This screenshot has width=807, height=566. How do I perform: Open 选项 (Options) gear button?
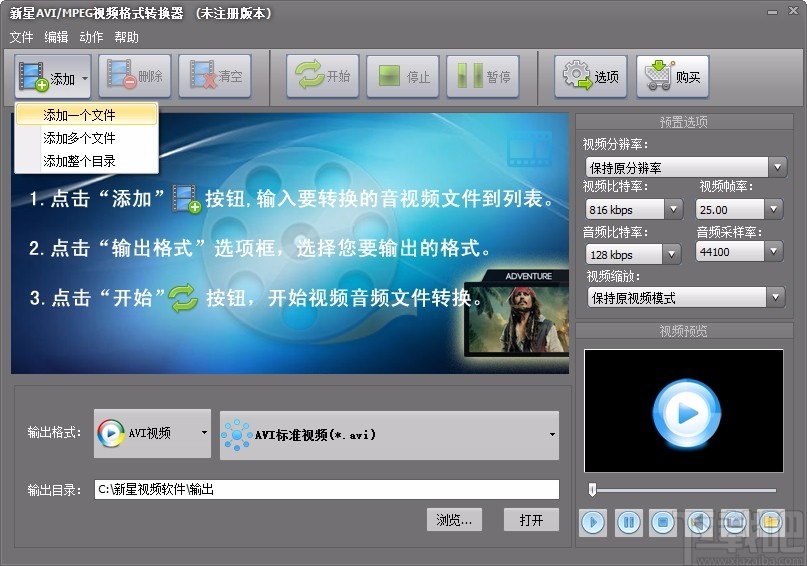590,77
